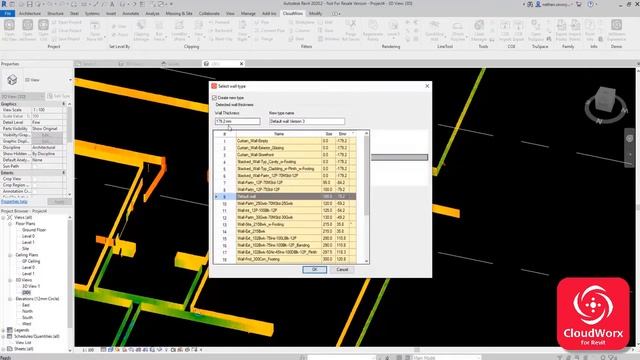This screenshot has height=360, width=640.
Task: Switch to the Architecture ribbon tab
Action: click(30, 13)
